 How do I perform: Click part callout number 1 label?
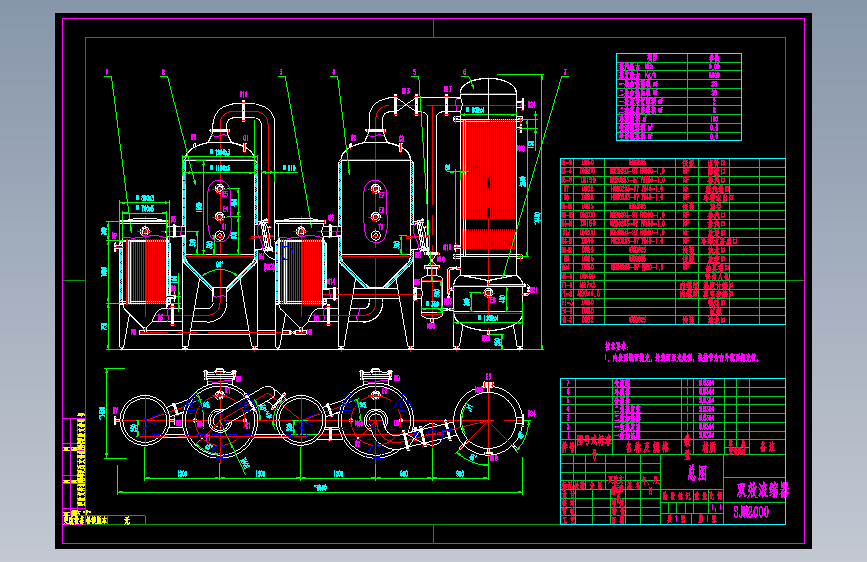click(x=107, y=72)
